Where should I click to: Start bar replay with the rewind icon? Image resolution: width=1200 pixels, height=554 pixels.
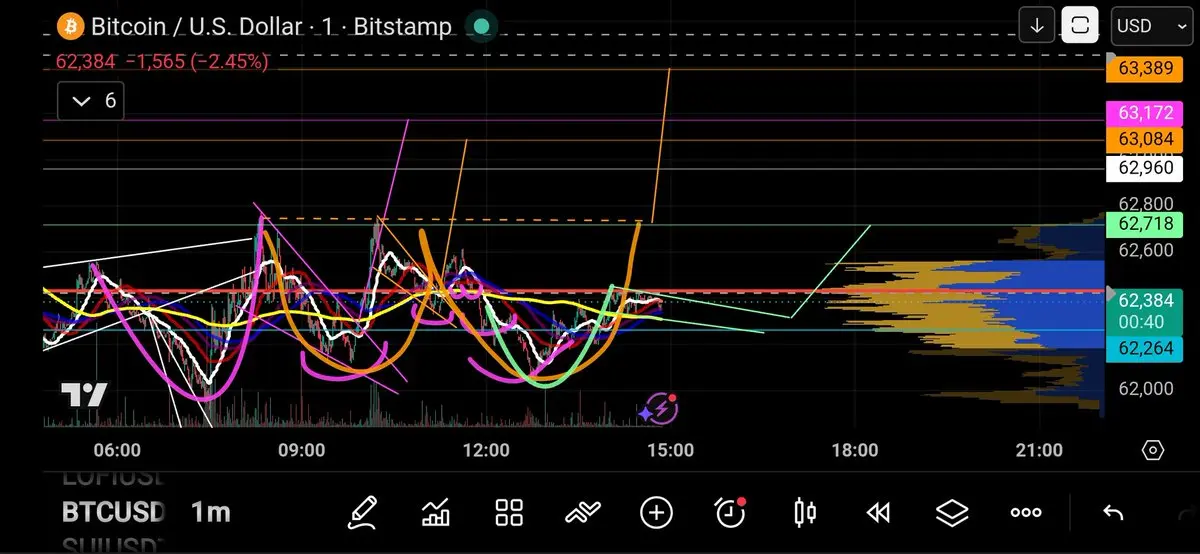coord(878,513)
